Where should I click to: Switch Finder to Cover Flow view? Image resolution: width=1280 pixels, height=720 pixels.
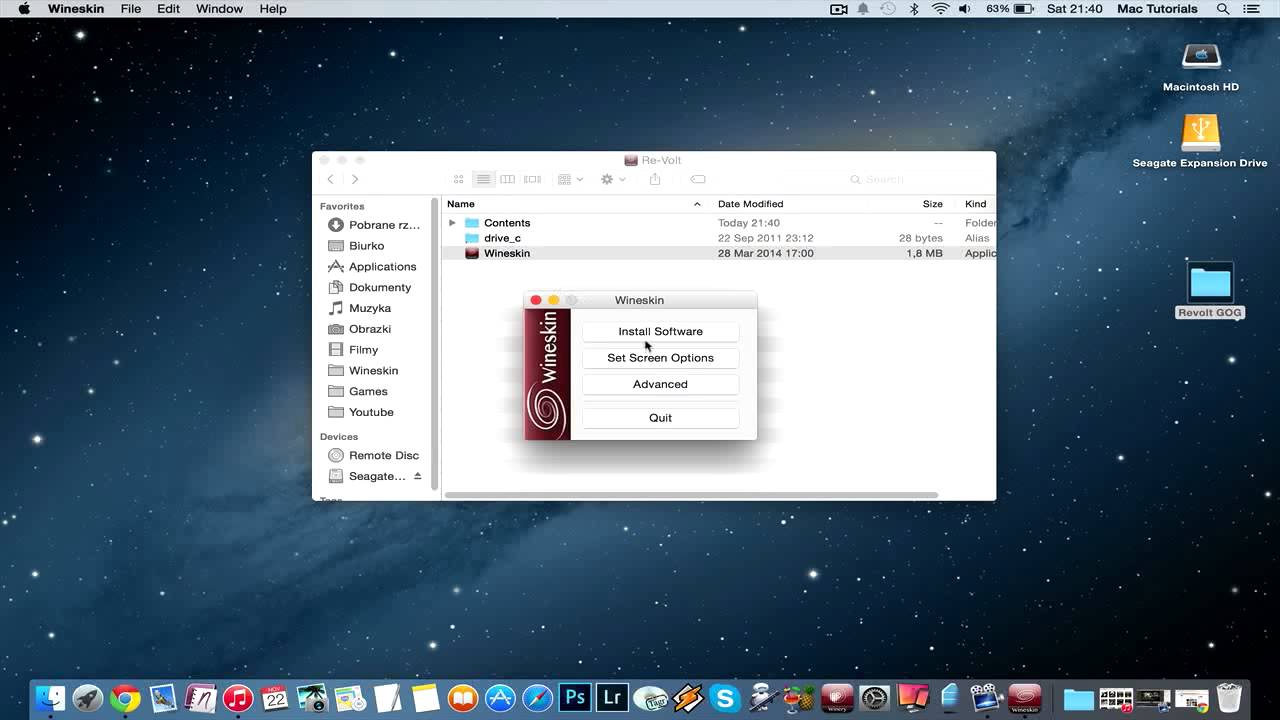[x=532, y=179]
